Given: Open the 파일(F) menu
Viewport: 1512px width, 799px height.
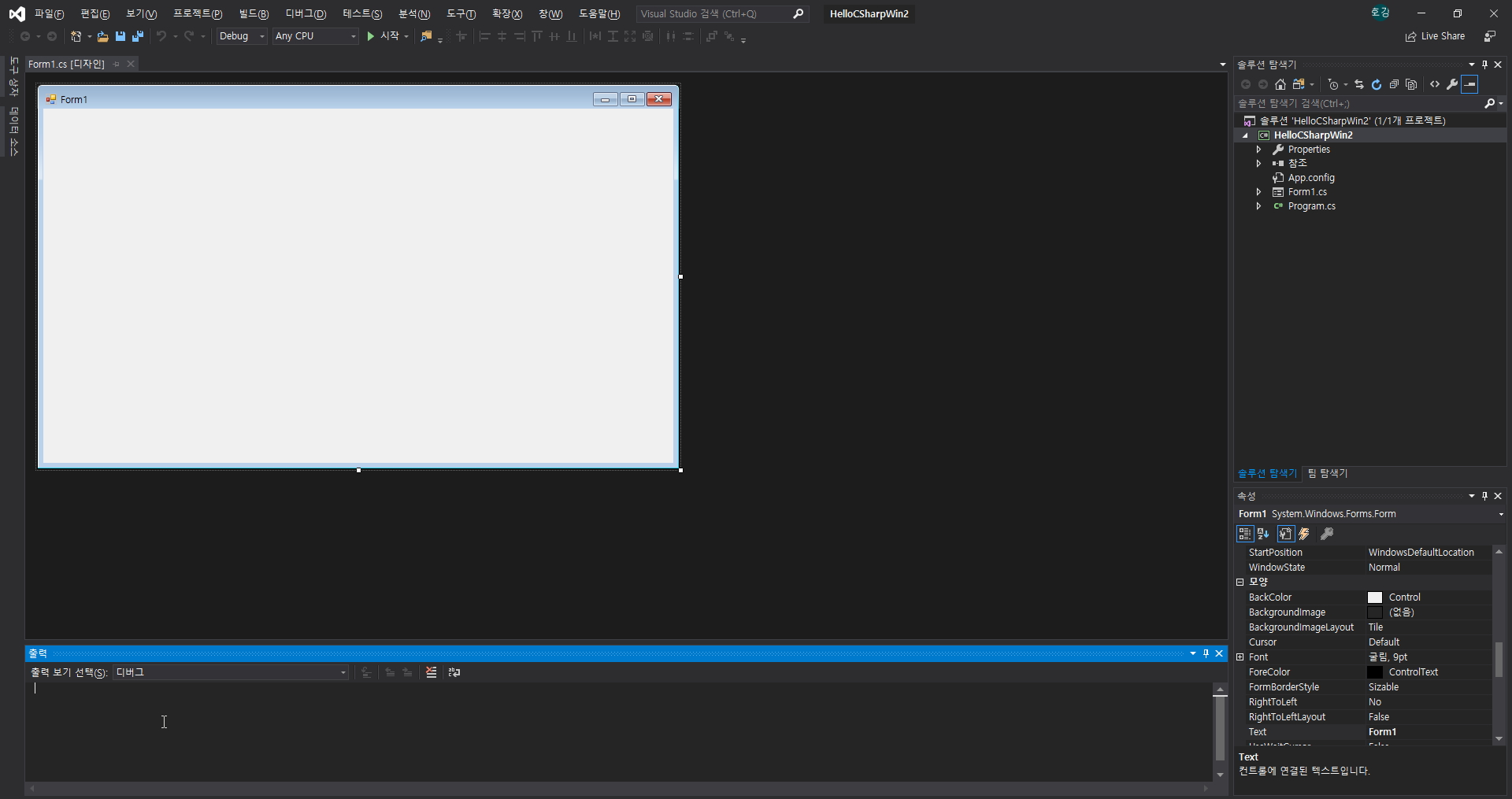Looking at the screenshot, I should click(49, 13).
